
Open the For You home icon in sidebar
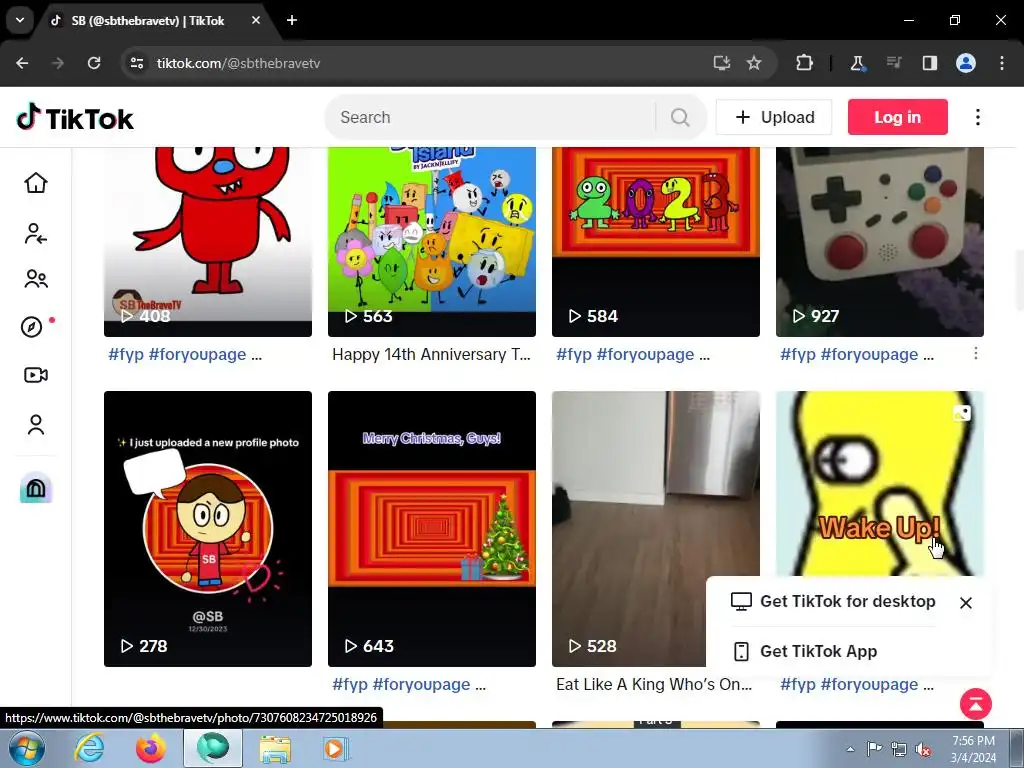tap(36, 183)
